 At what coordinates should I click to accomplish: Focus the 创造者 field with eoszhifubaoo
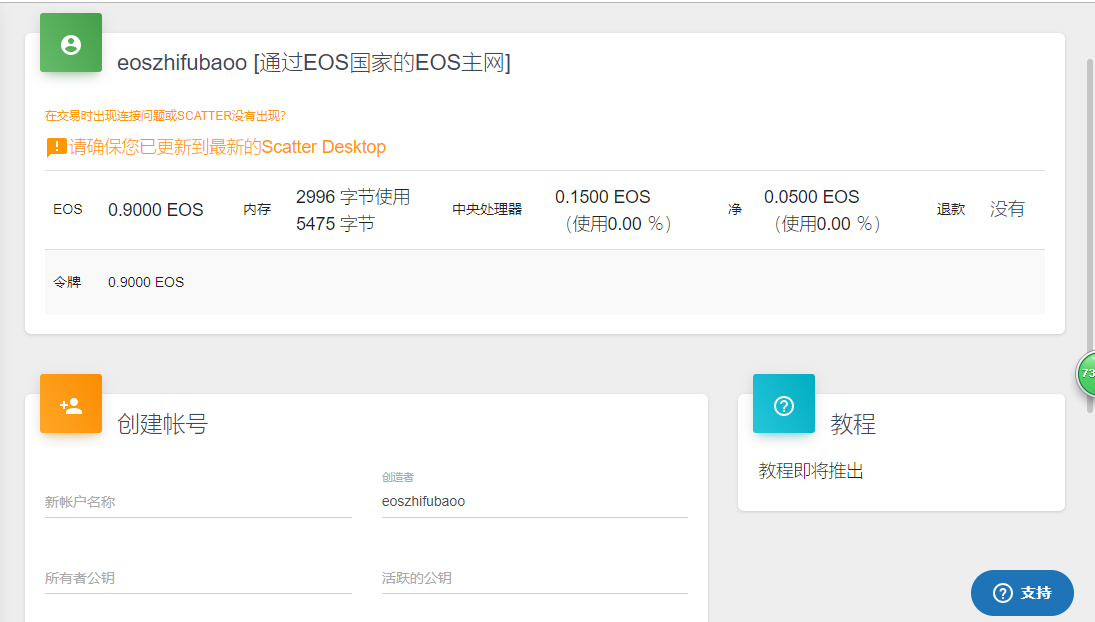tap(535, 501)
